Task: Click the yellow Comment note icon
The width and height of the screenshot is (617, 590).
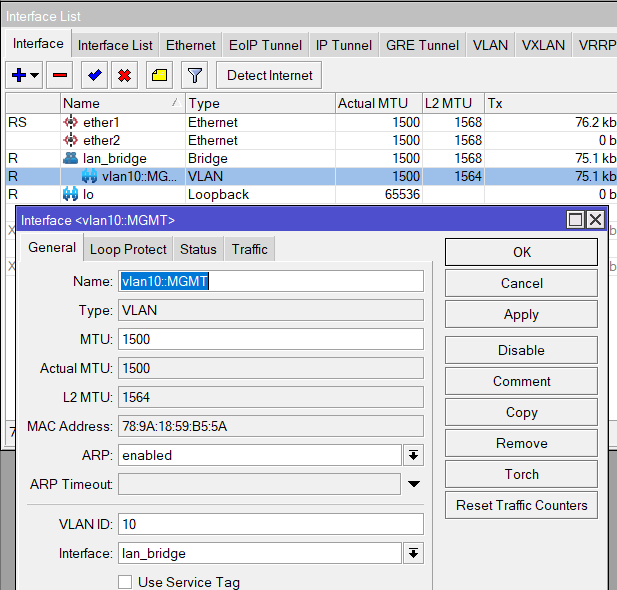Action: (159, 75)
